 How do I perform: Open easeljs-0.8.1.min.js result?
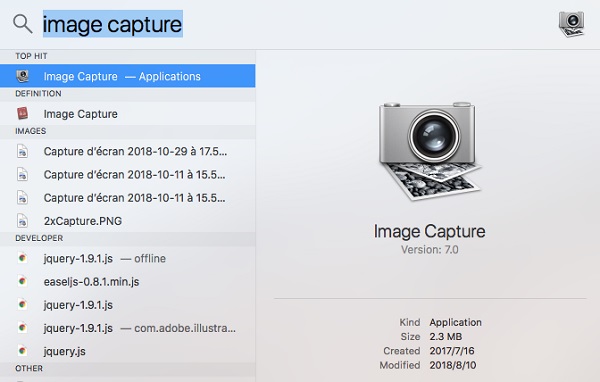pos(127,282)
